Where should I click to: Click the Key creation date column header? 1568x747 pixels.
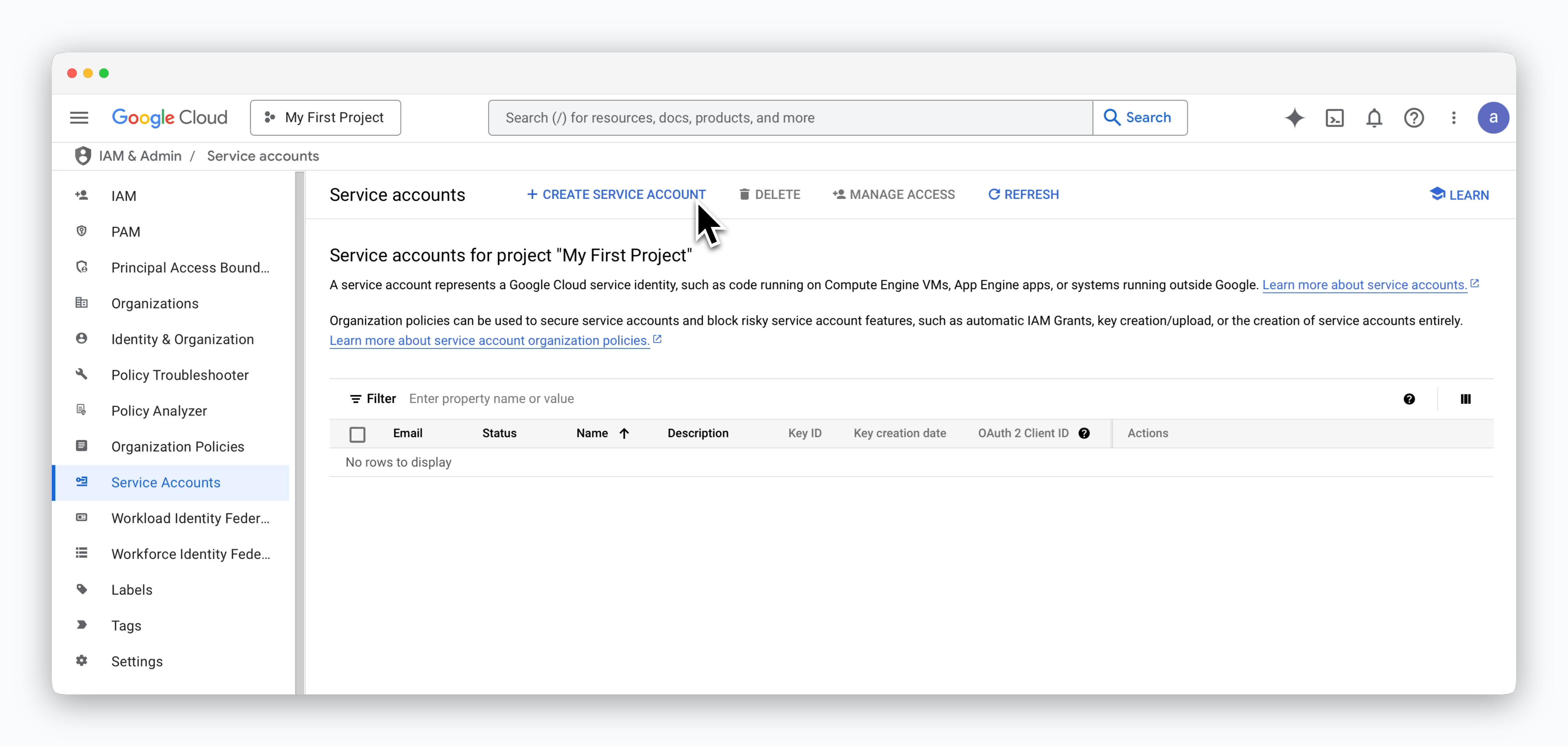[900, 433]
